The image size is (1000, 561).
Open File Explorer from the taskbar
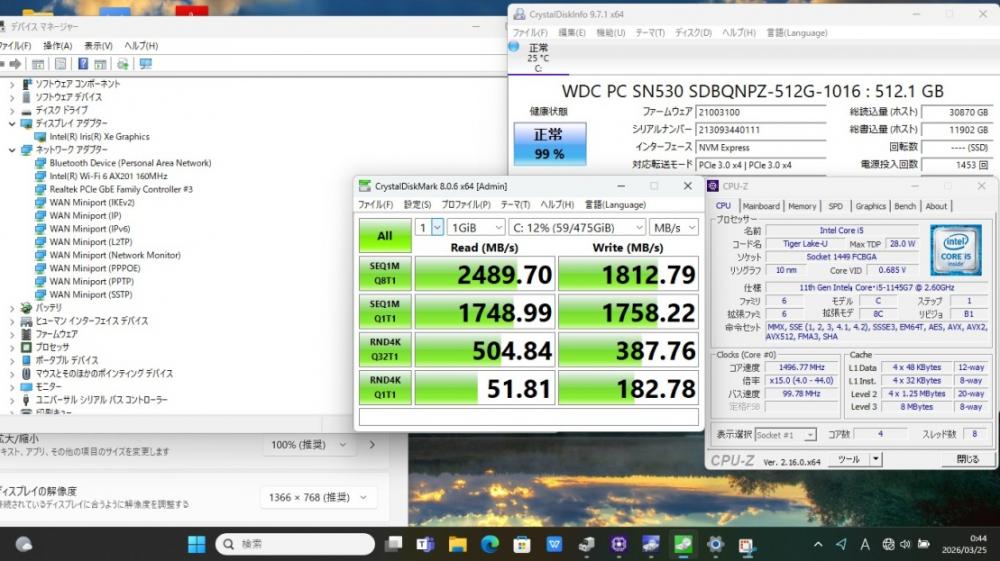[457, 544]
